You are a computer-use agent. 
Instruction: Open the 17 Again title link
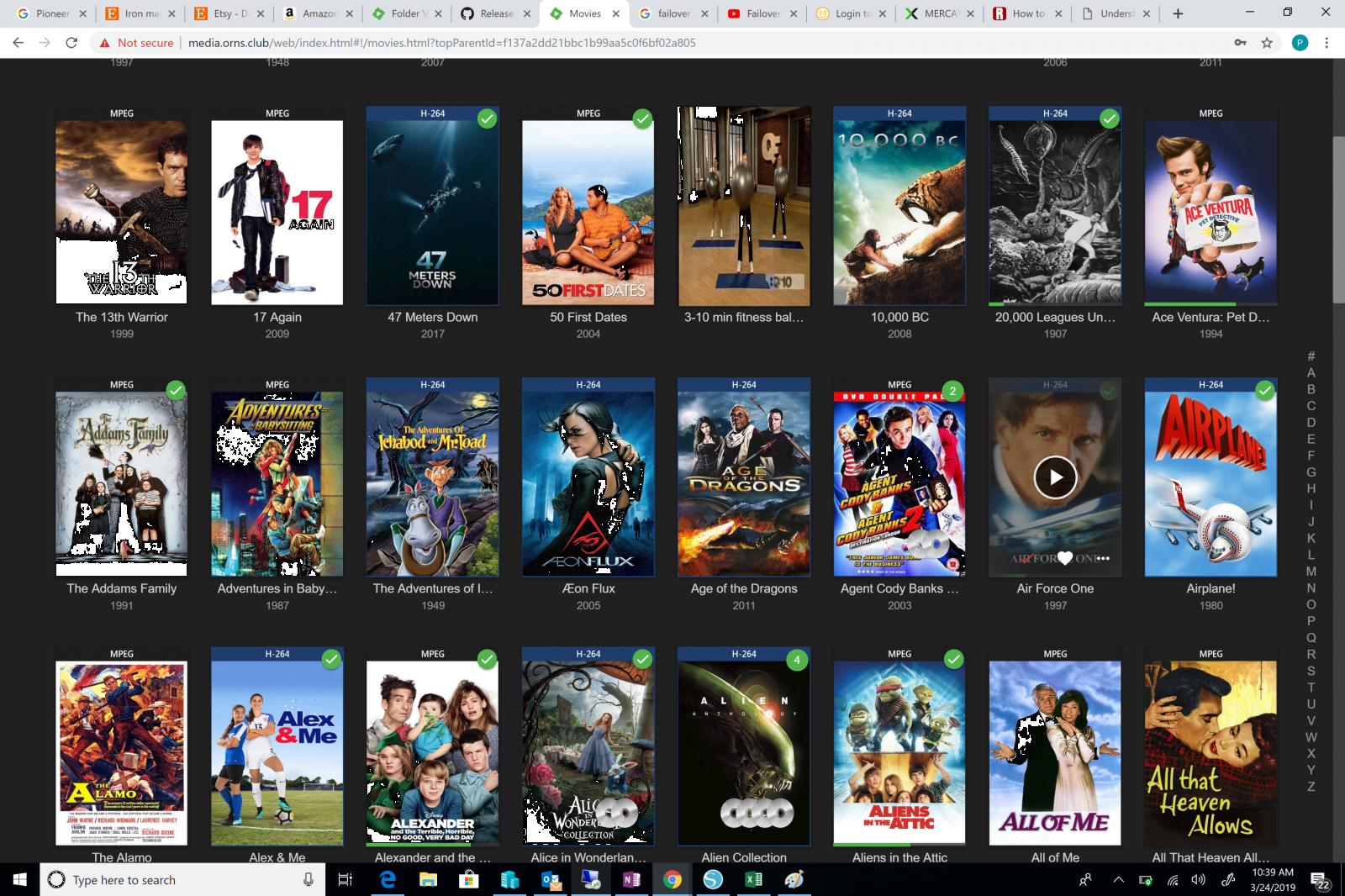click(277, 317)
